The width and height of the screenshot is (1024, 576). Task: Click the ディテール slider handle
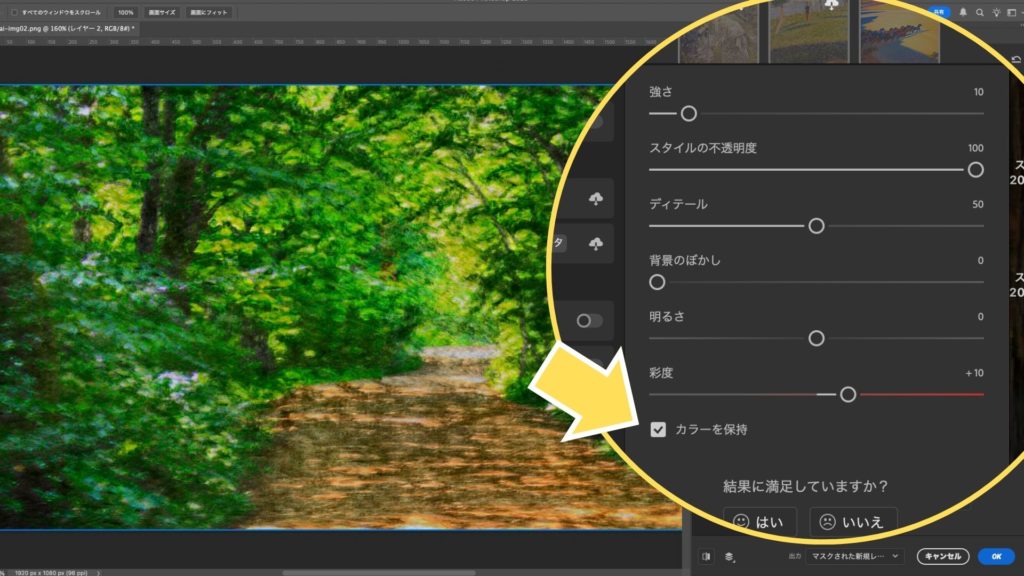point(816,226)
